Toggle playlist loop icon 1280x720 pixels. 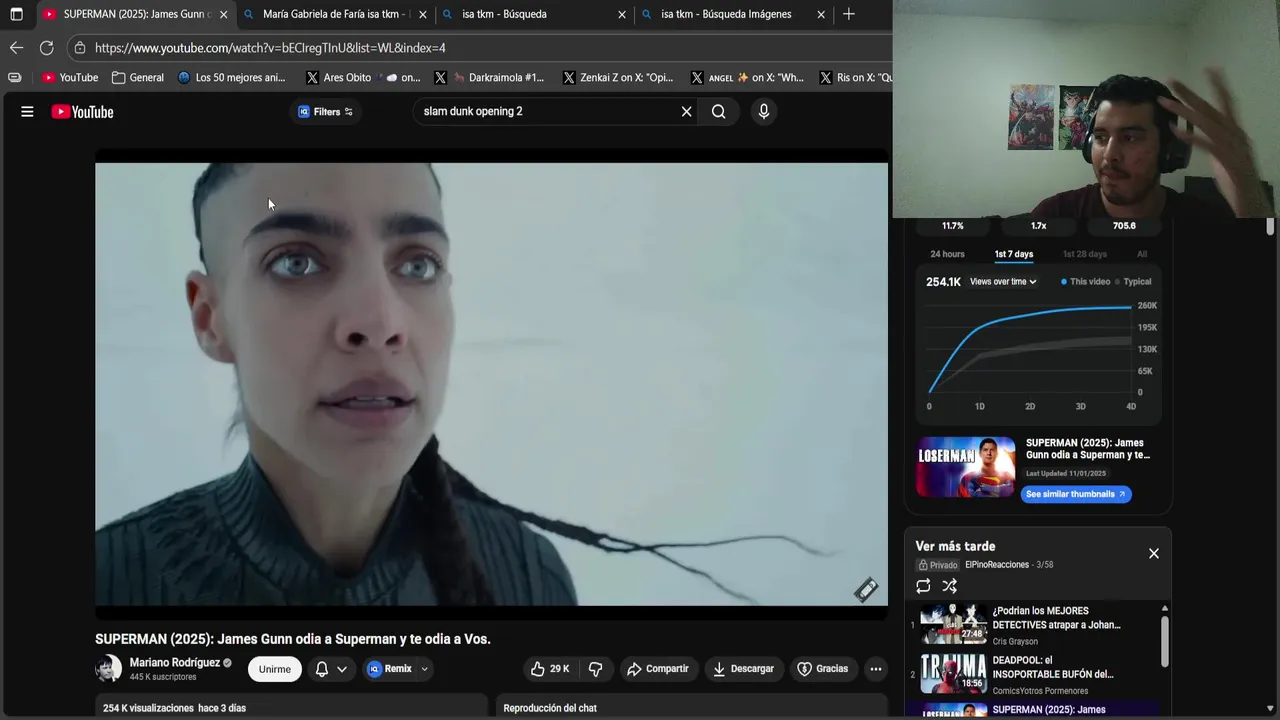click(923, 586)
